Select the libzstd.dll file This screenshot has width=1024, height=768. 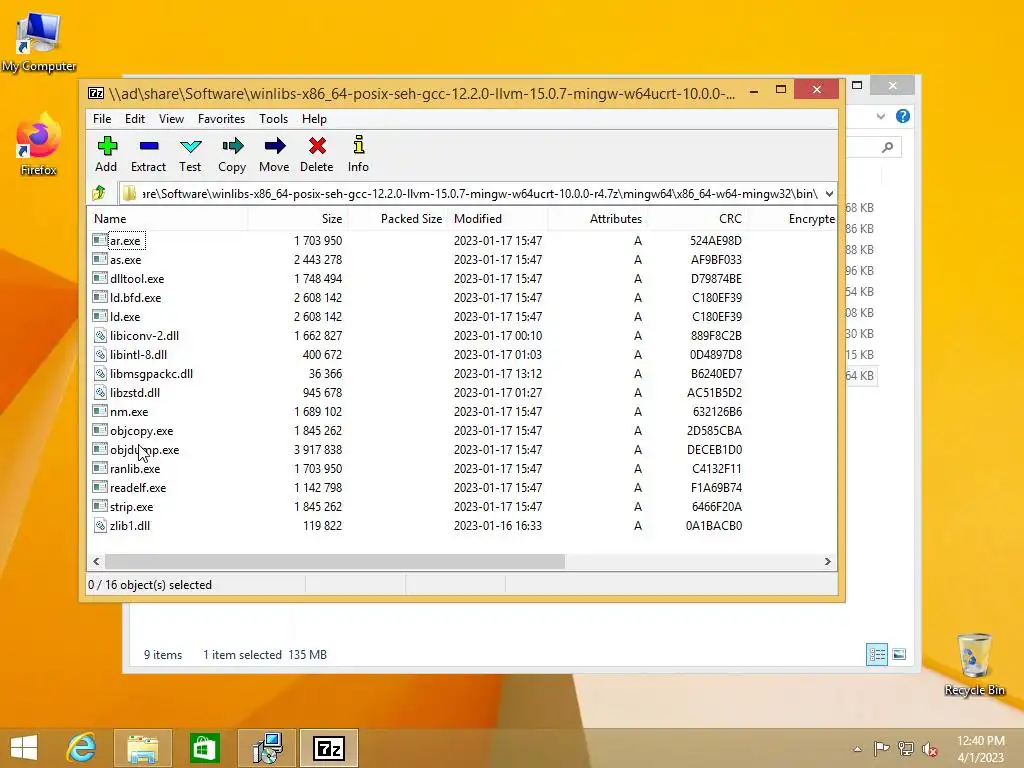pos(135,392)
